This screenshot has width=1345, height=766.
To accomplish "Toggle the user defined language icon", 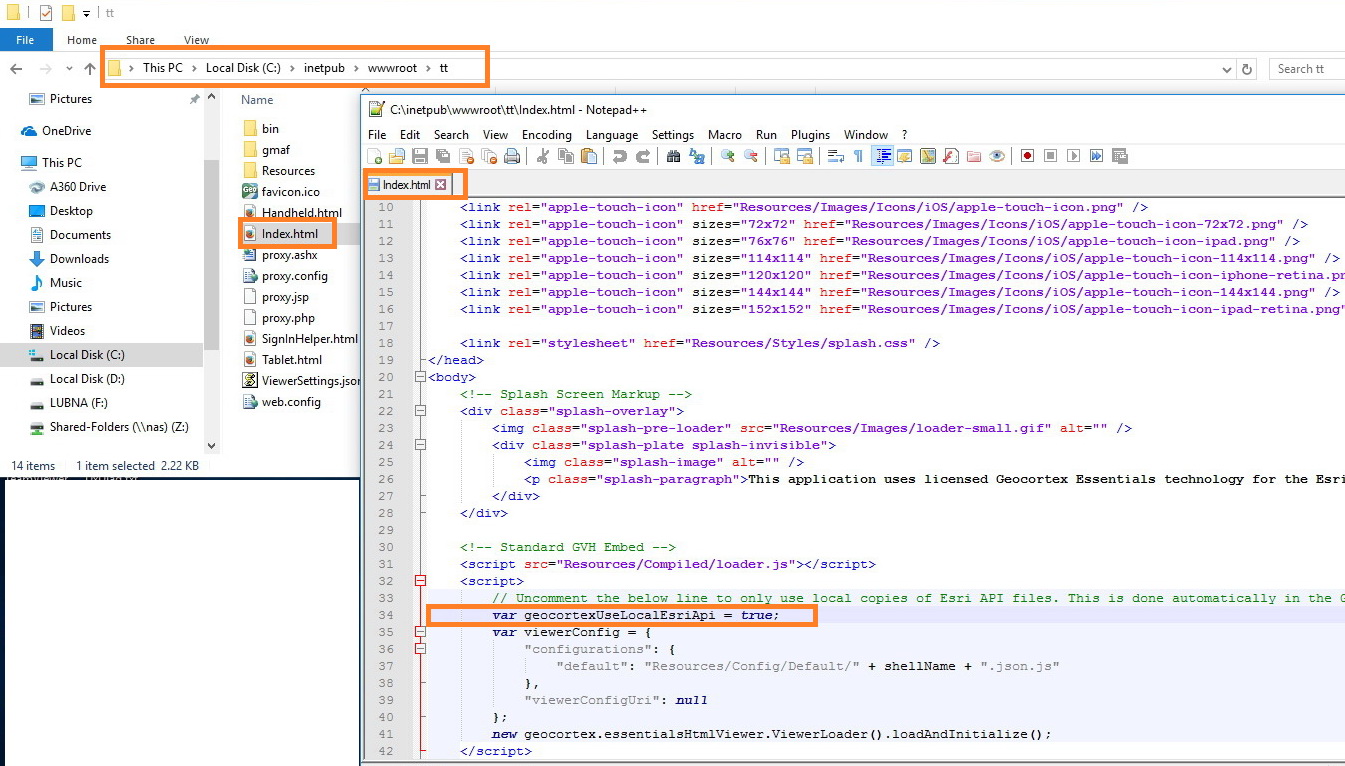I will coord(905,156).
